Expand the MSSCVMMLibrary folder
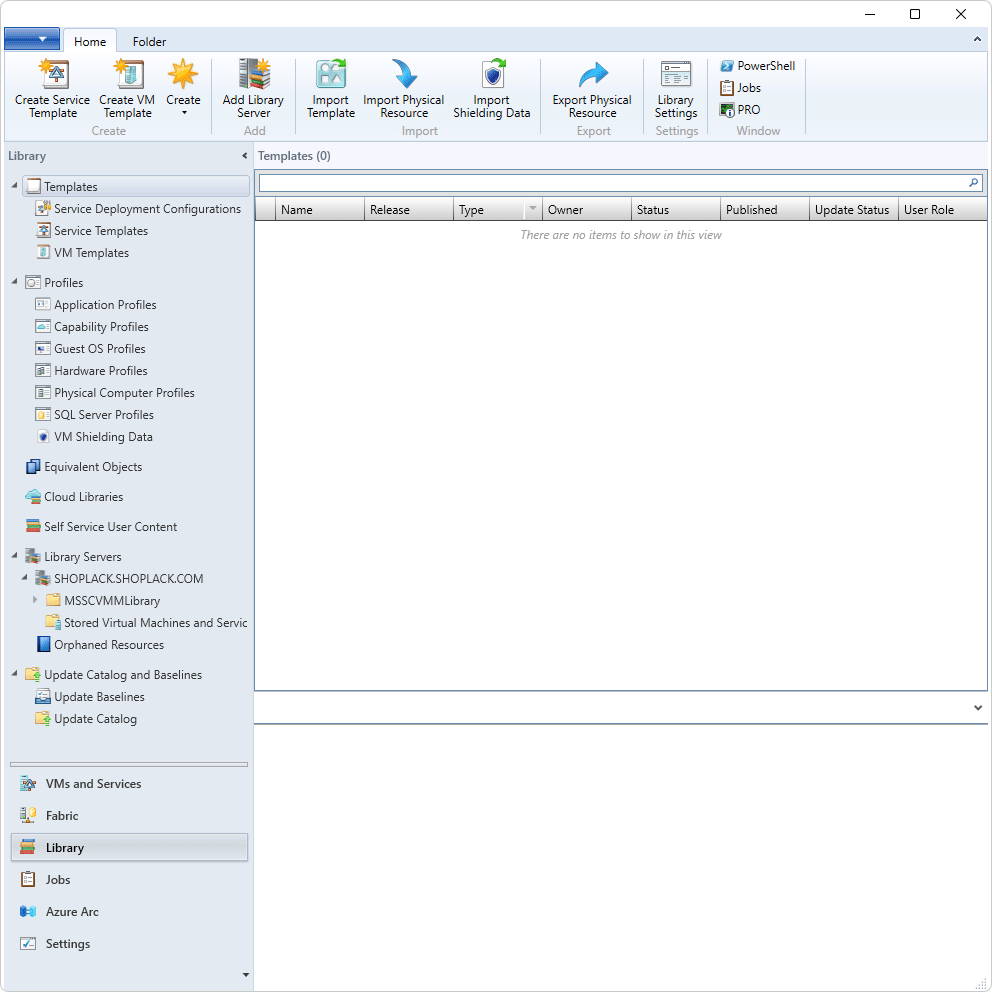 point(35,600)
